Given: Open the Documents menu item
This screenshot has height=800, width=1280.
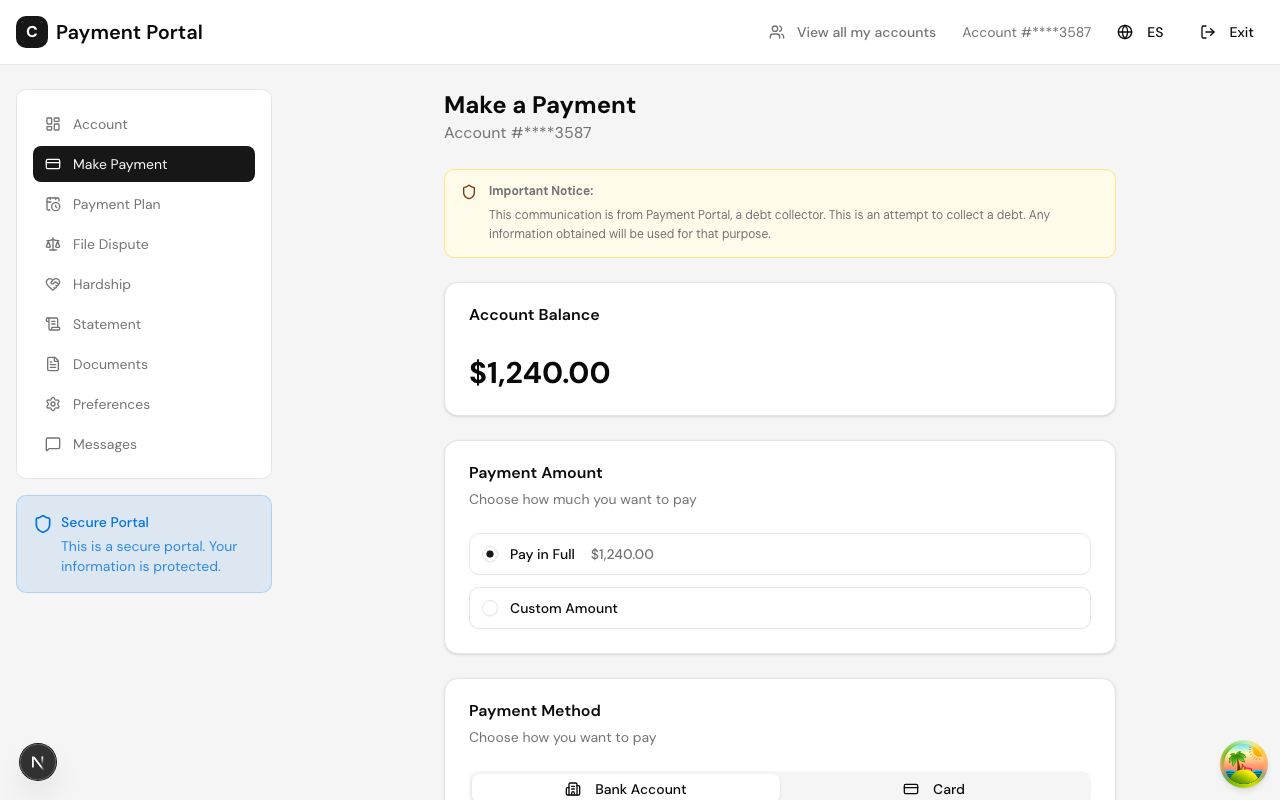Looking at the screenshot, I should point(144,364).
